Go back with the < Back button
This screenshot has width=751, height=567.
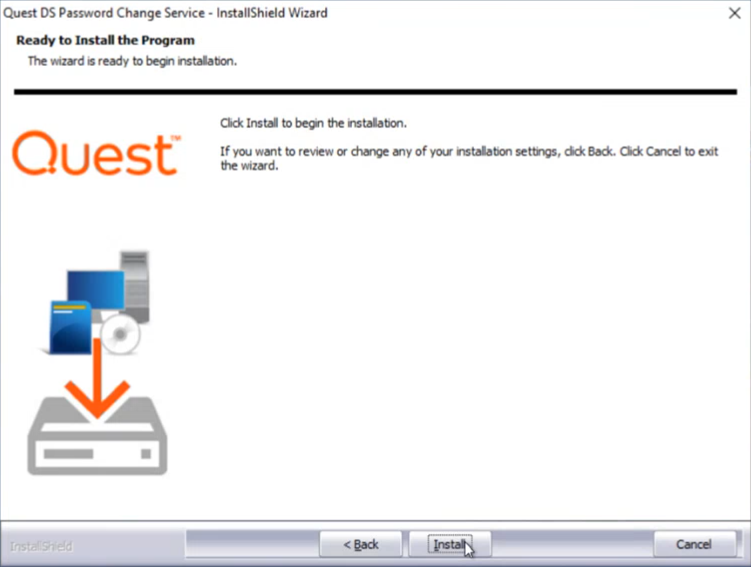361,544
